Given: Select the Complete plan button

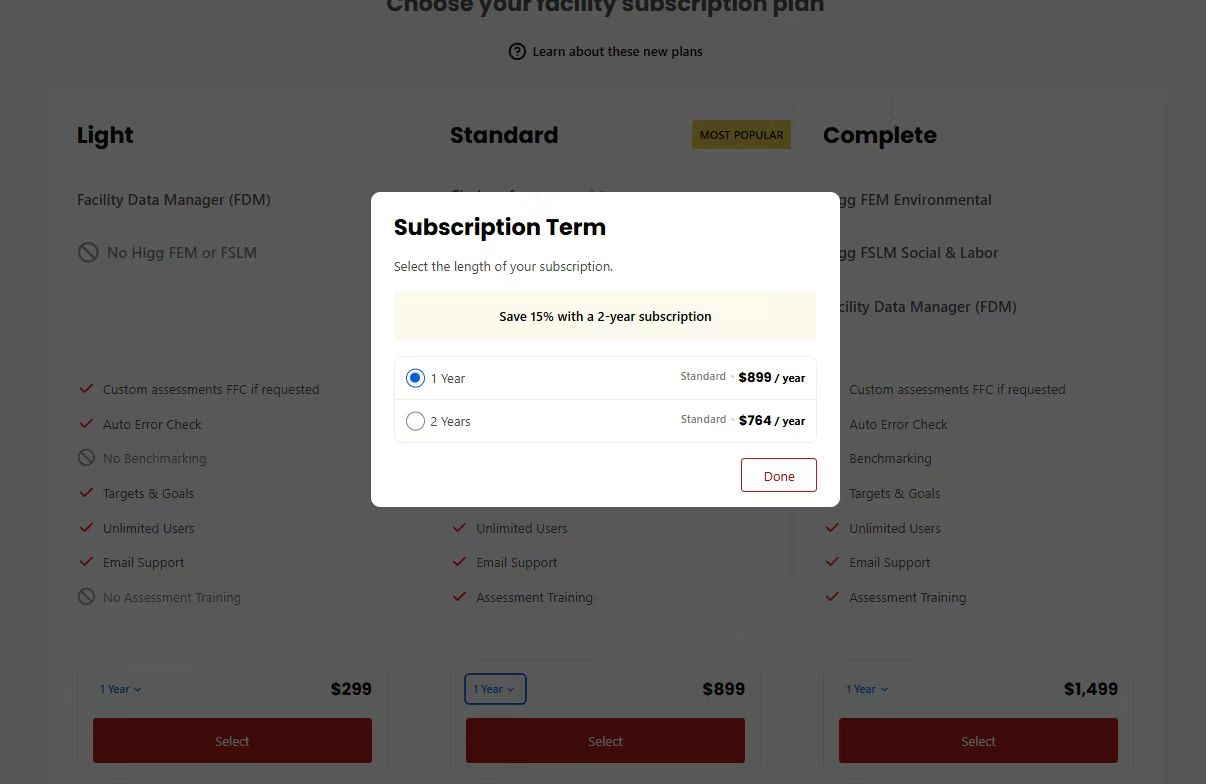Looking at the screenshot, I should tap(978, 741).
